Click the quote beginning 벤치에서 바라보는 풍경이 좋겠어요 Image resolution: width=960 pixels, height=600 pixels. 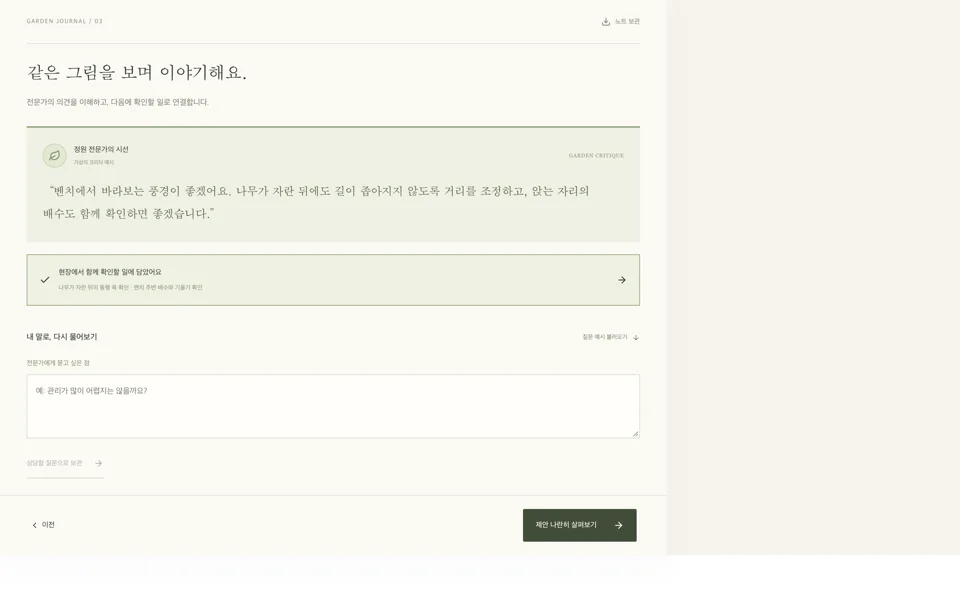316,202
